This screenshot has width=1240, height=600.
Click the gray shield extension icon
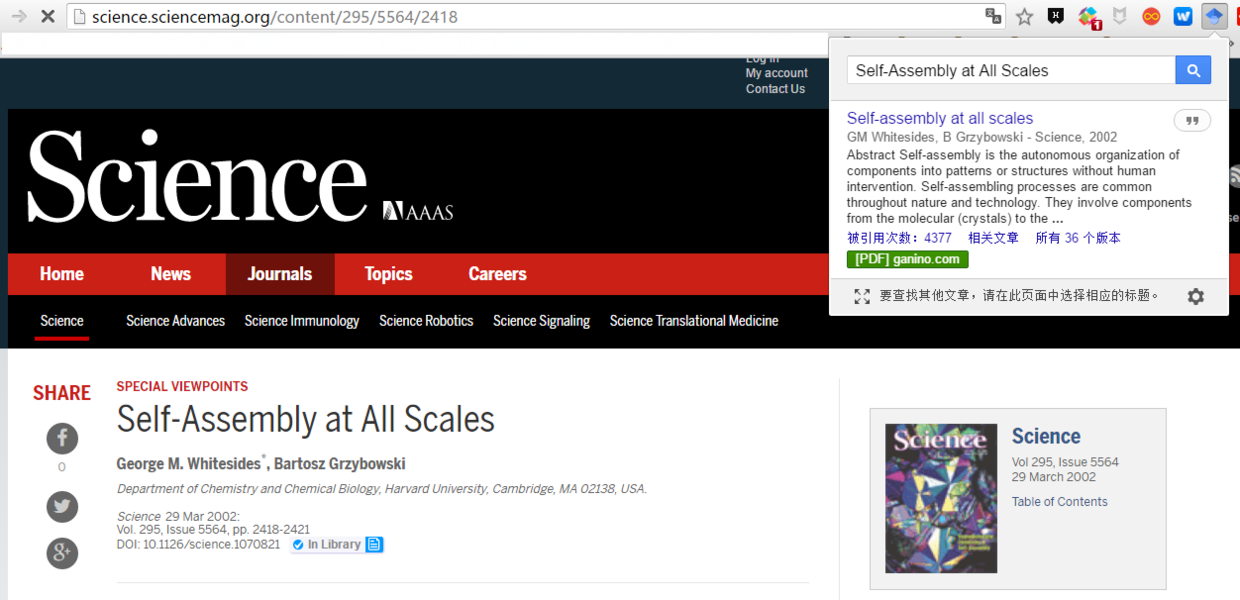tap(1120, 16)
